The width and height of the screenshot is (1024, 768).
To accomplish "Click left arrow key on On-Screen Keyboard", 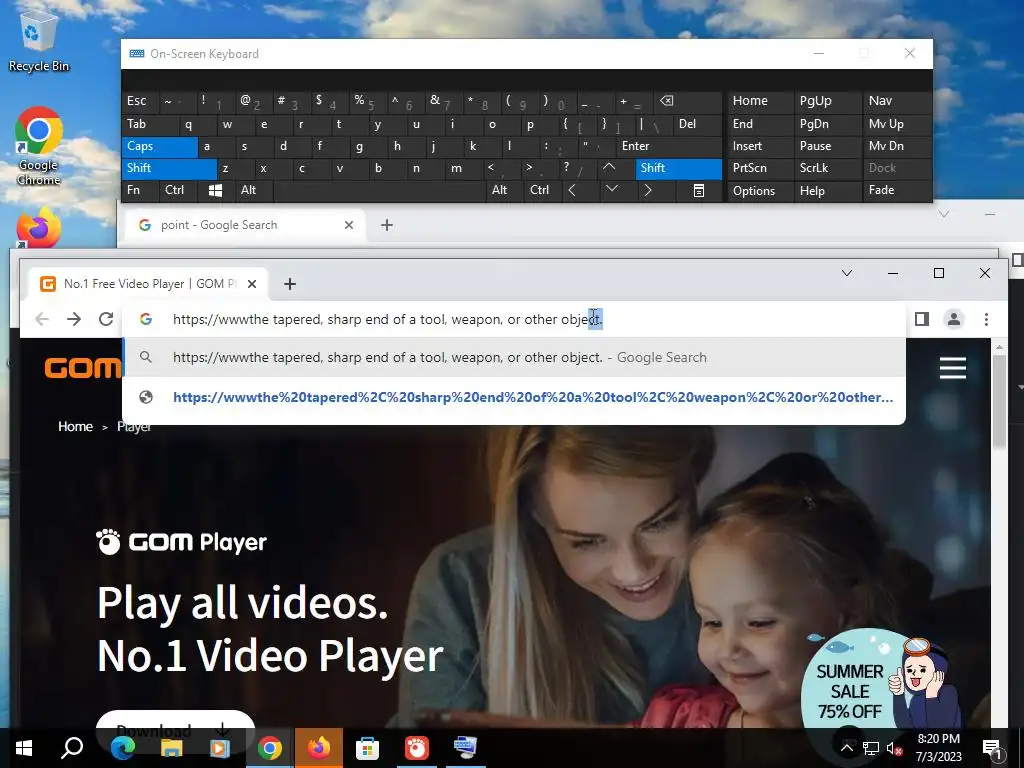I will (572, 191).
